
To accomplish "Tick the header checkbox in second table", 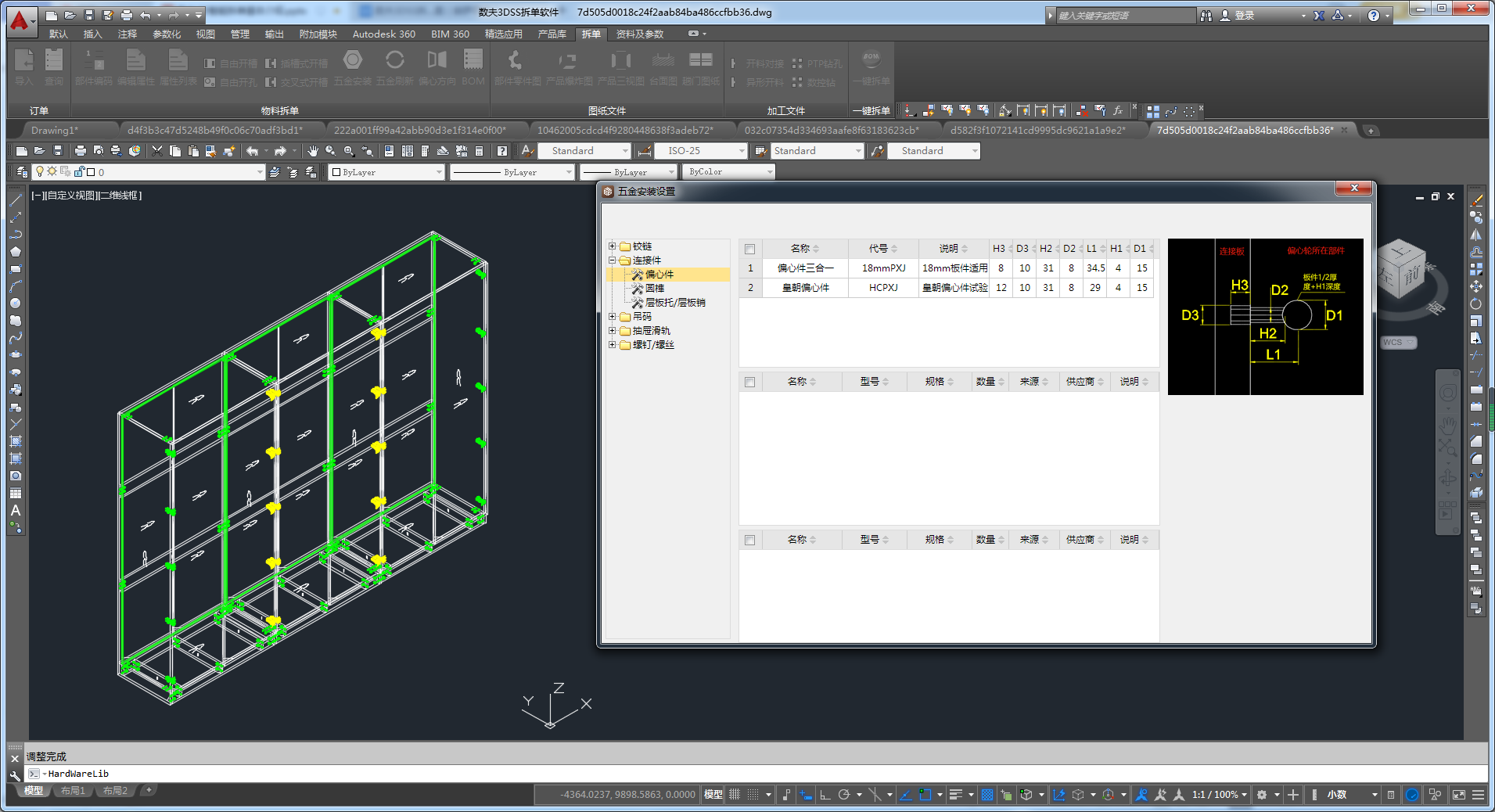I will tap(749, 382).
